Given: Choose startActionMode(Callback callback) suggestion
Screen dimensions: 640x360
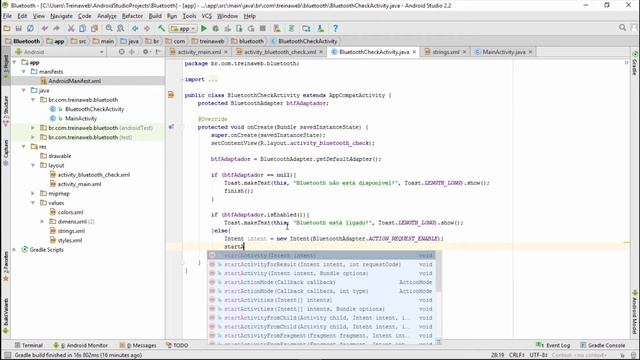Looking at the screenshot, I should [x=321, y=282].
